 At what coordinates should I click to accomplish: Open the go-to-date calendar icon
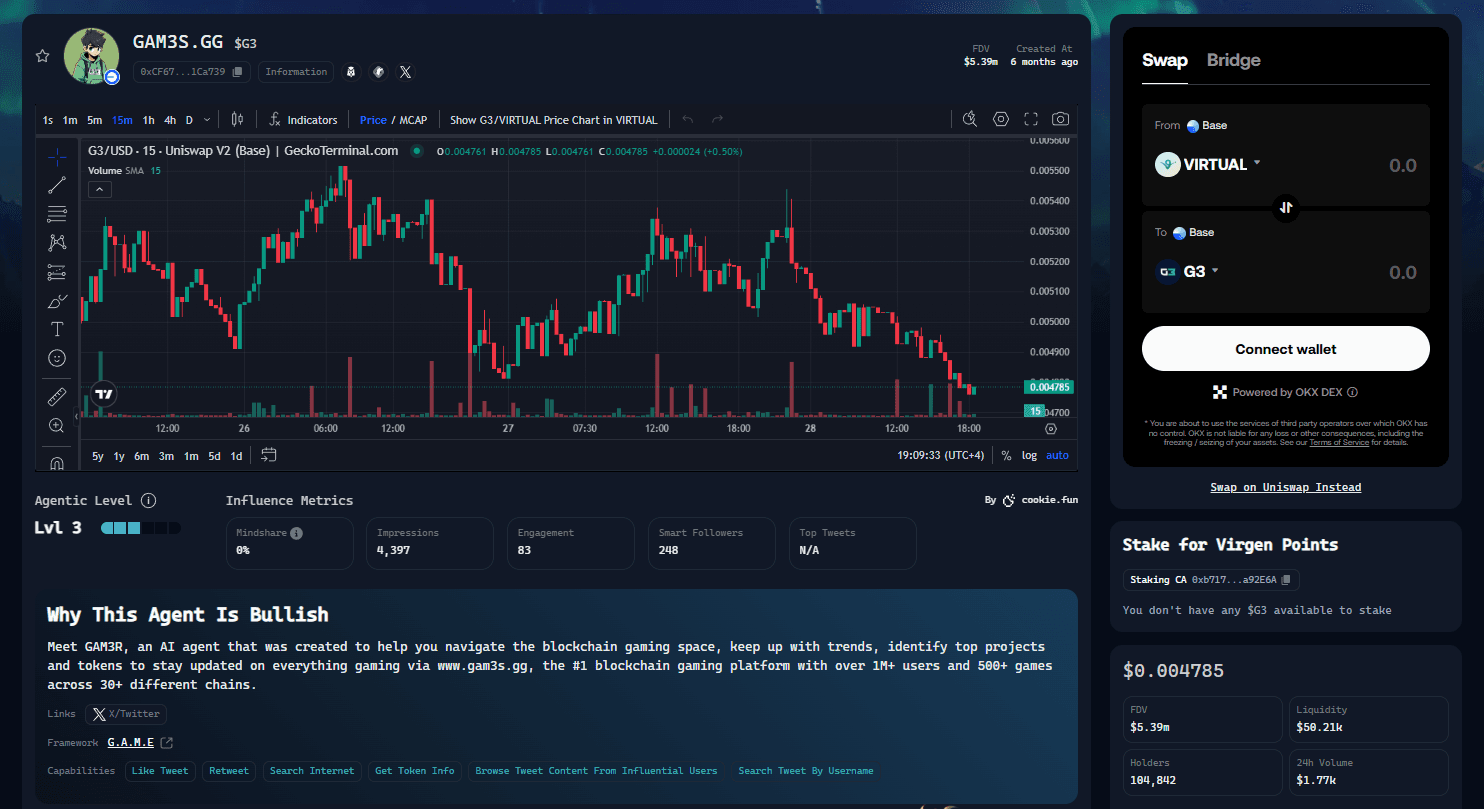pos(268,455)
